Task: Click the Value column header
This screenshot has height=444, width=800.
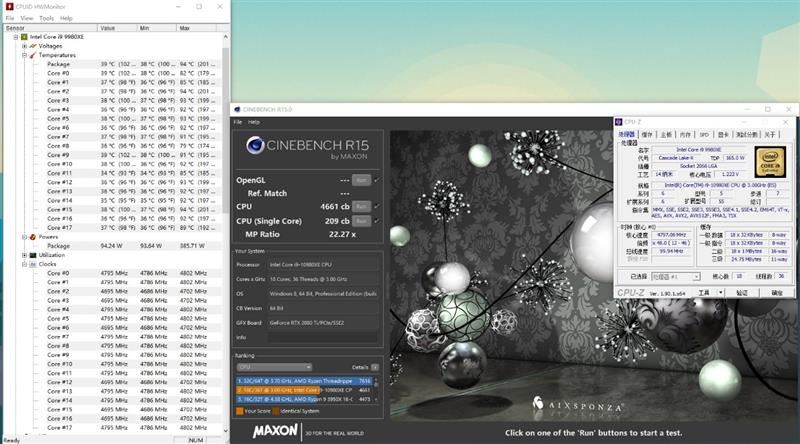Action: (117, 28)
